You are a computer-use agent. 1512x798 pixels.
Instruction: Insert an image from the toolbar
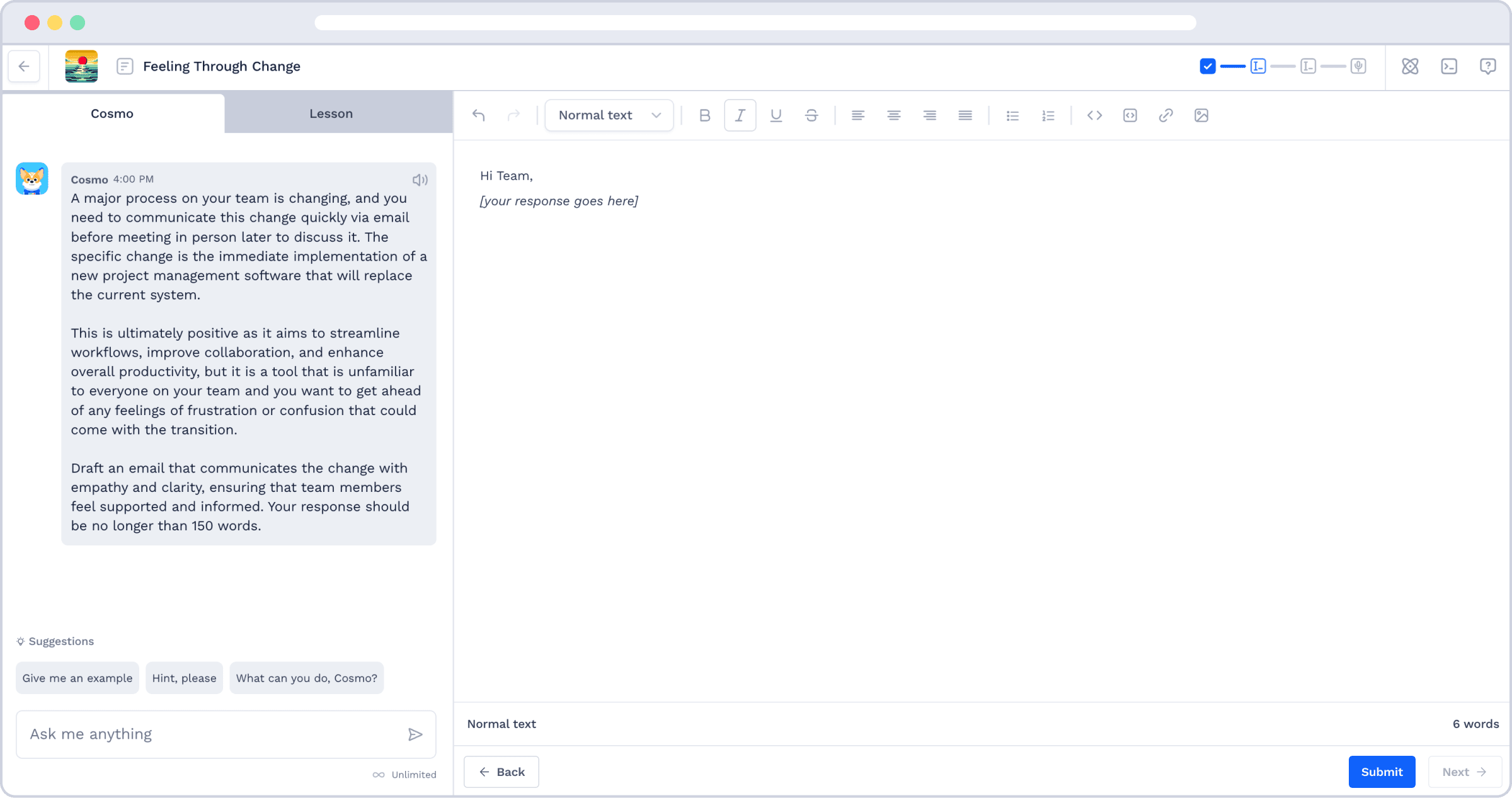[1201, 115]
